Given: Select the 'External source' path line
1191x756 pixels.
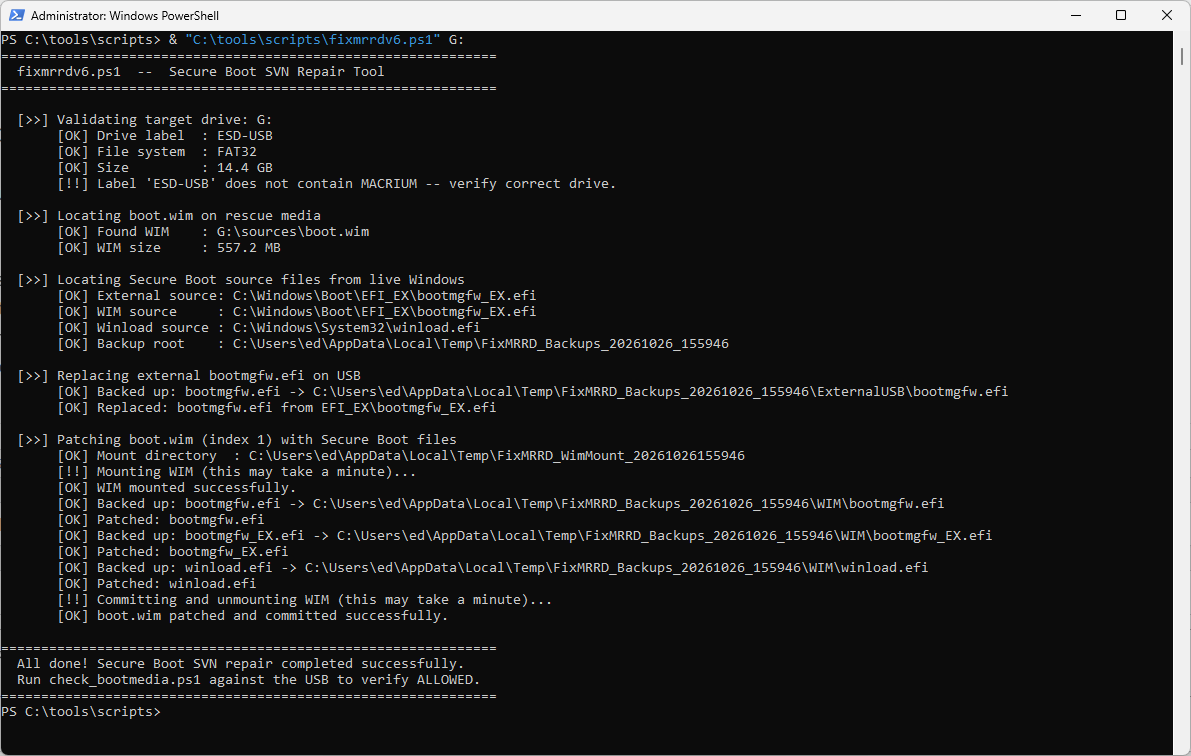Looking at the screenshot, I should tap(297, 295).
